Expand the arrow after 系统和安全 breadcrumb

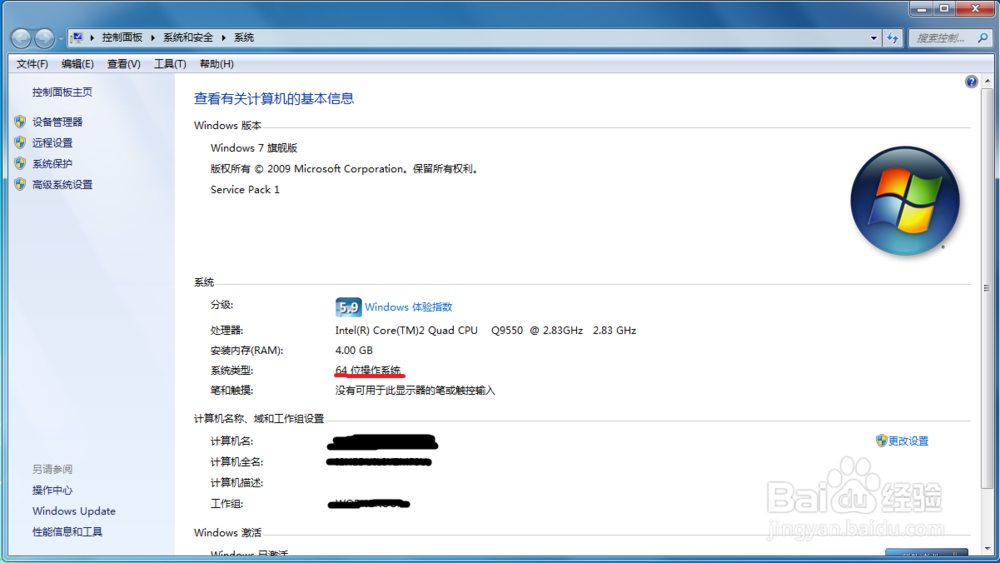223,38
